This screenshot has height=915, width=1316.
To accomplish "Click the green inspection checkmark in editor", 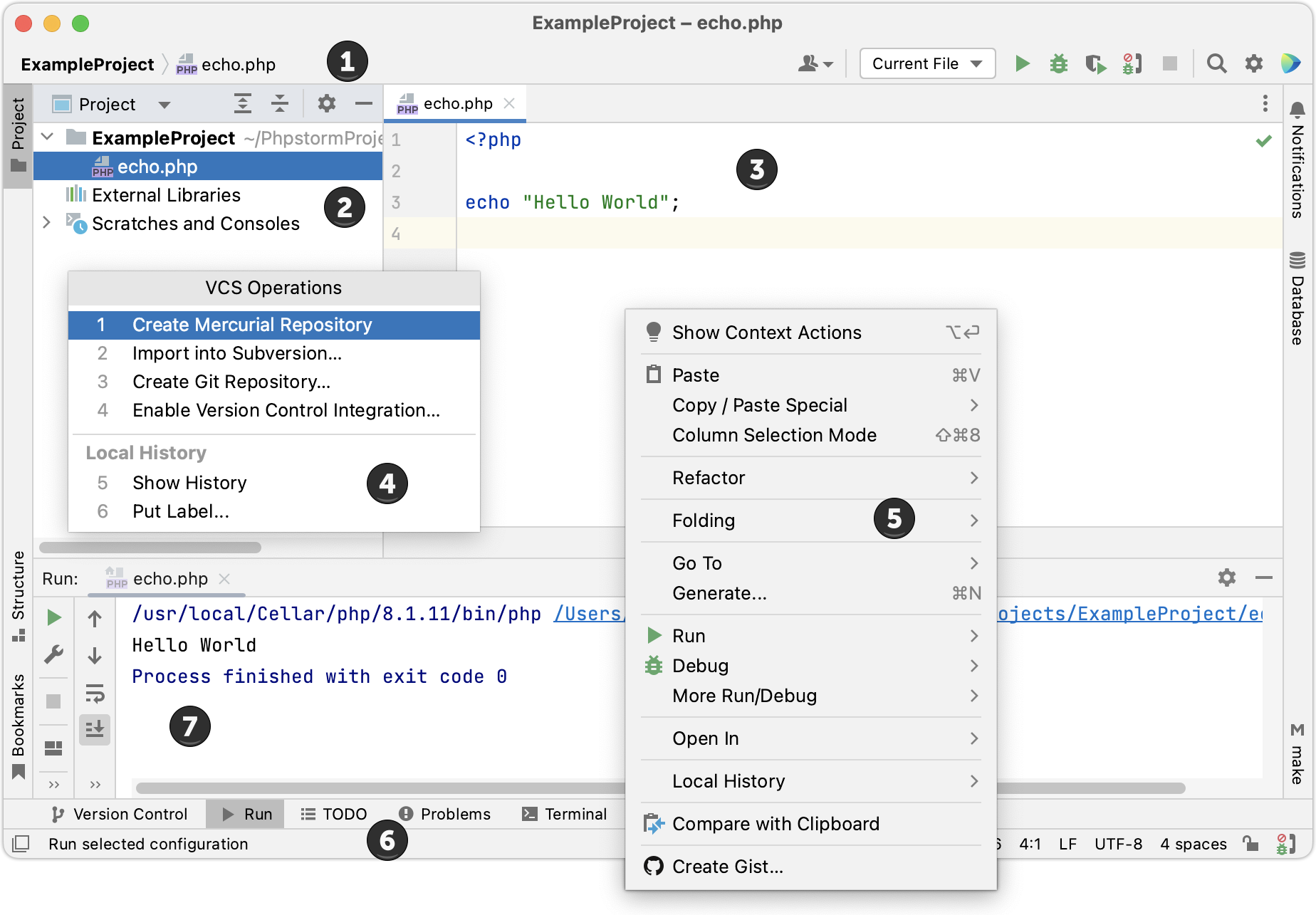I will (1263, 141).
